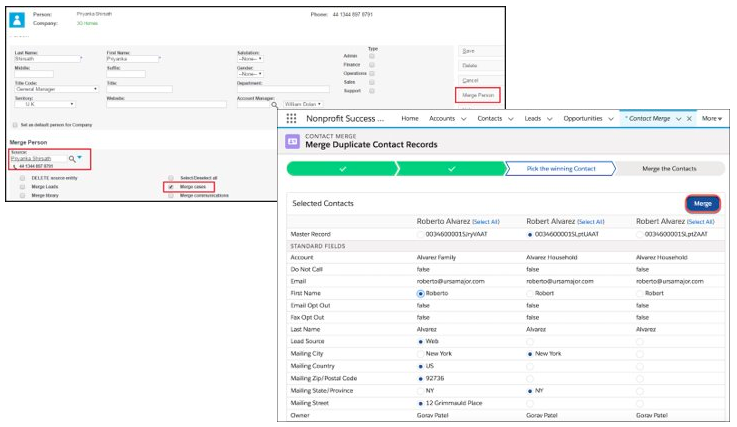Switch to the Opportunities tab

pos(583,119)
